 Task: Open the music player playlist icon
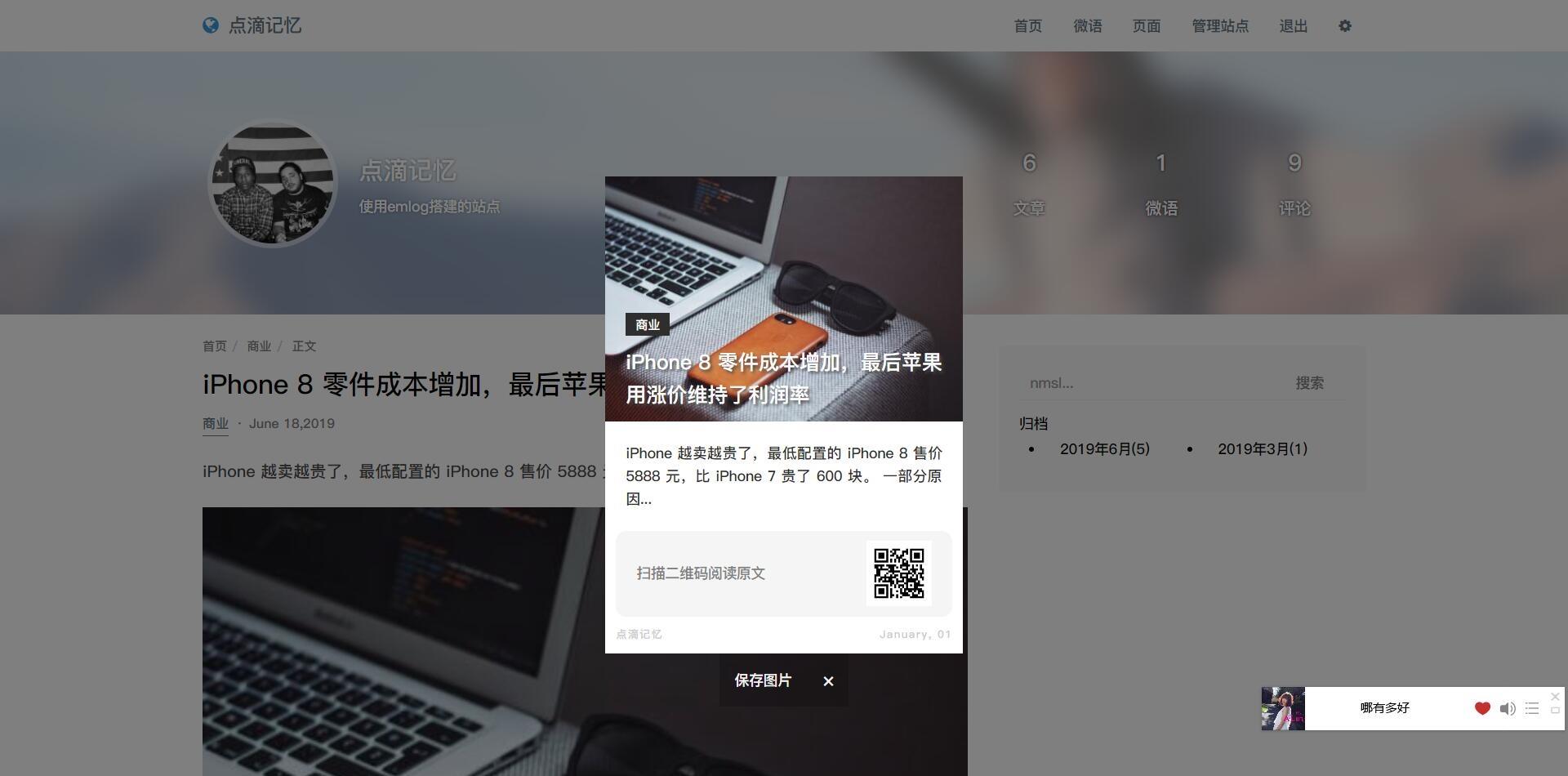[x=1532, y=708]
